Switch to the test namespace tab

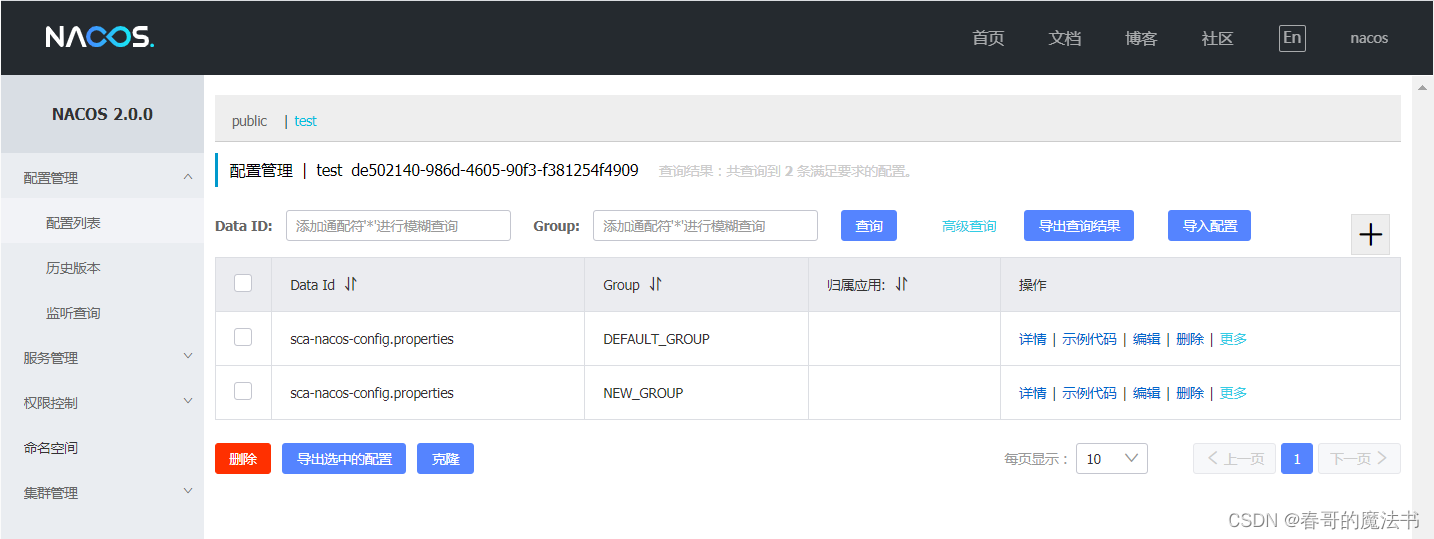coord(305,121)
